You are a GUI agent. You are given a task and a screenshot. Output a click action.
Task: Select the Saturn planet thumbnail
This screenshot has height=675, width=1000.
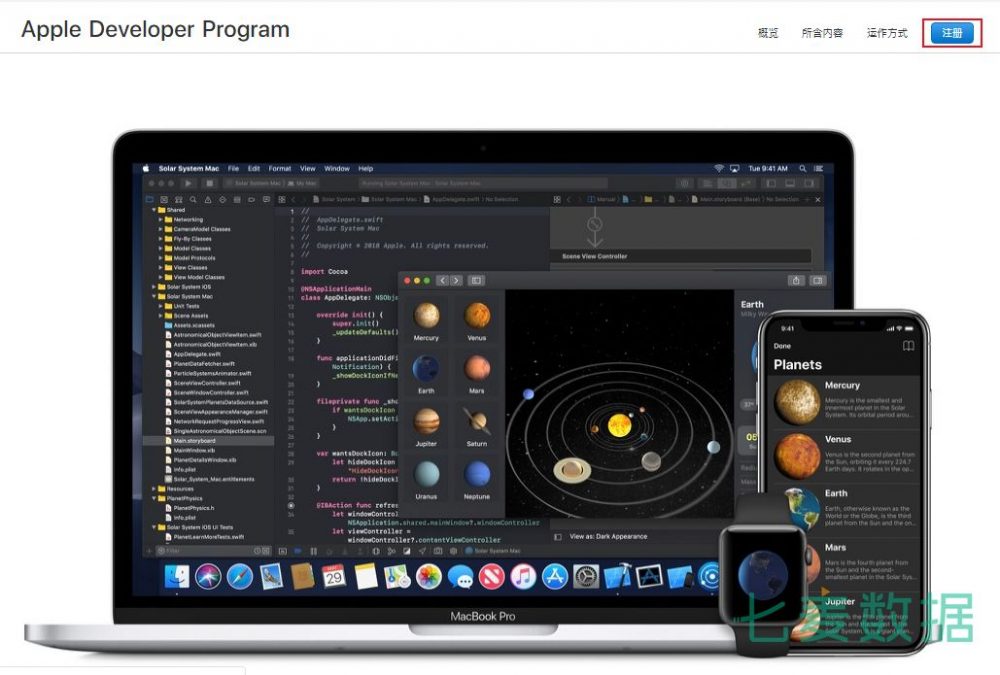coord(477,423)
